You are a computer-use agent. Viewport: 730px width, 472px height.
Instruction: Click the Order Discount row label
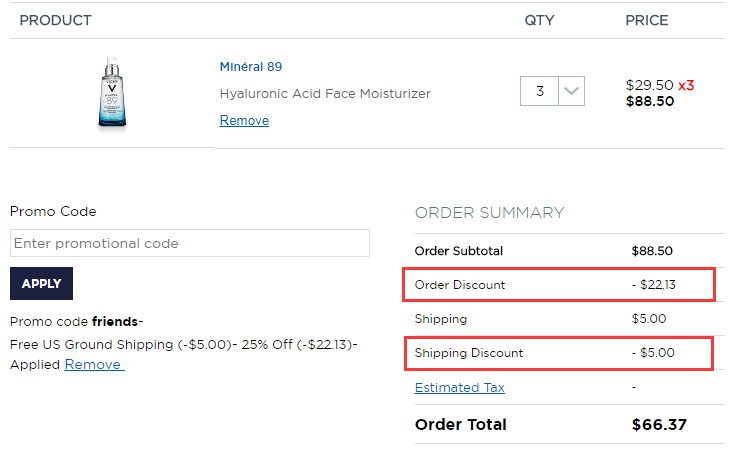(x=460, y=285)
